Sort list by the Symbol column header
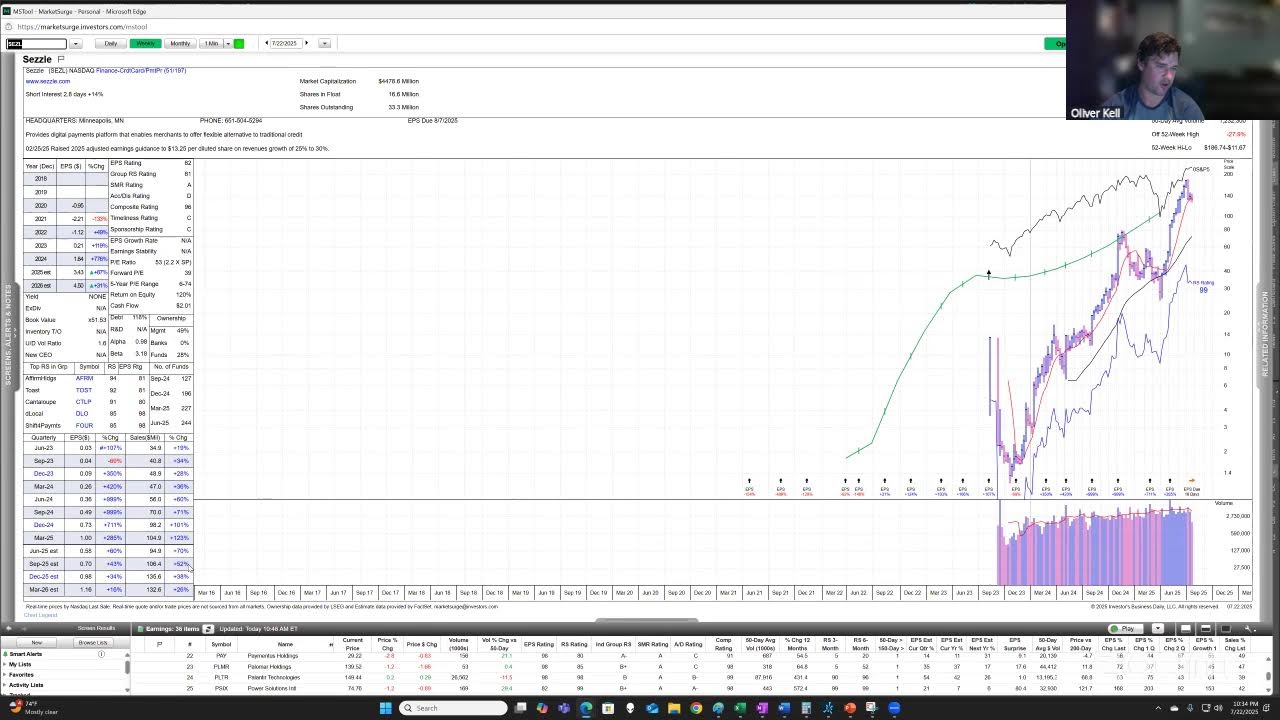 pyautogui.click(x=221, y=644)
